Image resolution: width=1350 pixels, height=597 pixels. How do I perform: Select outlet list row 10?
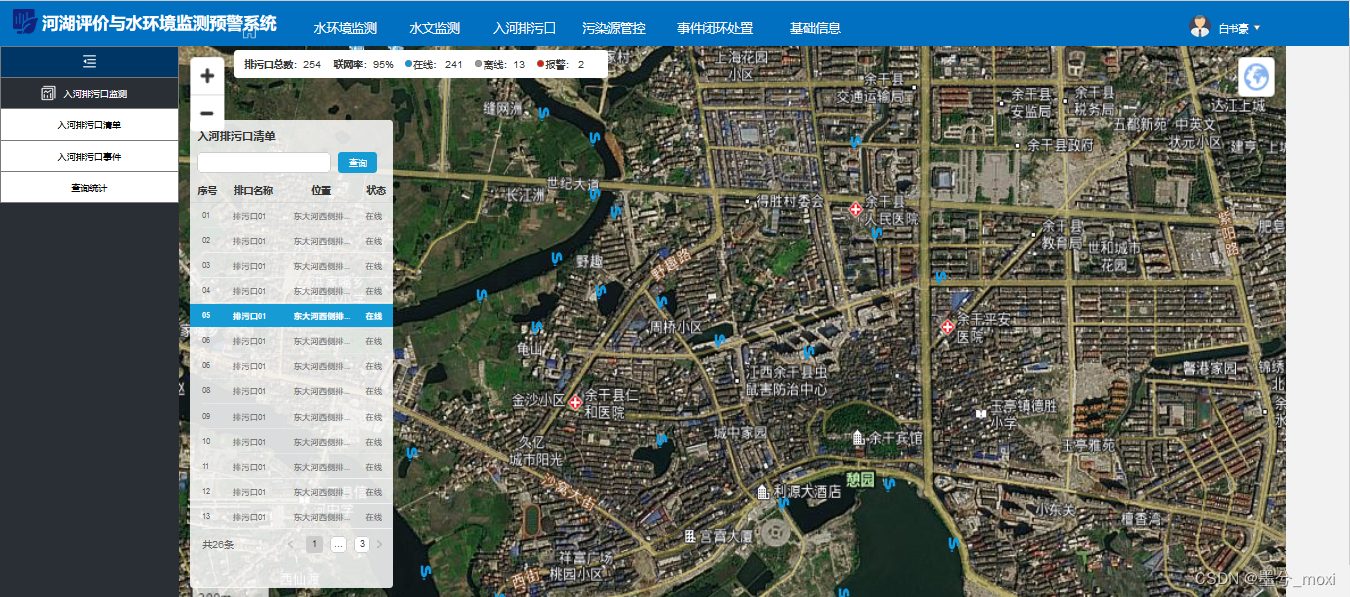291,441
